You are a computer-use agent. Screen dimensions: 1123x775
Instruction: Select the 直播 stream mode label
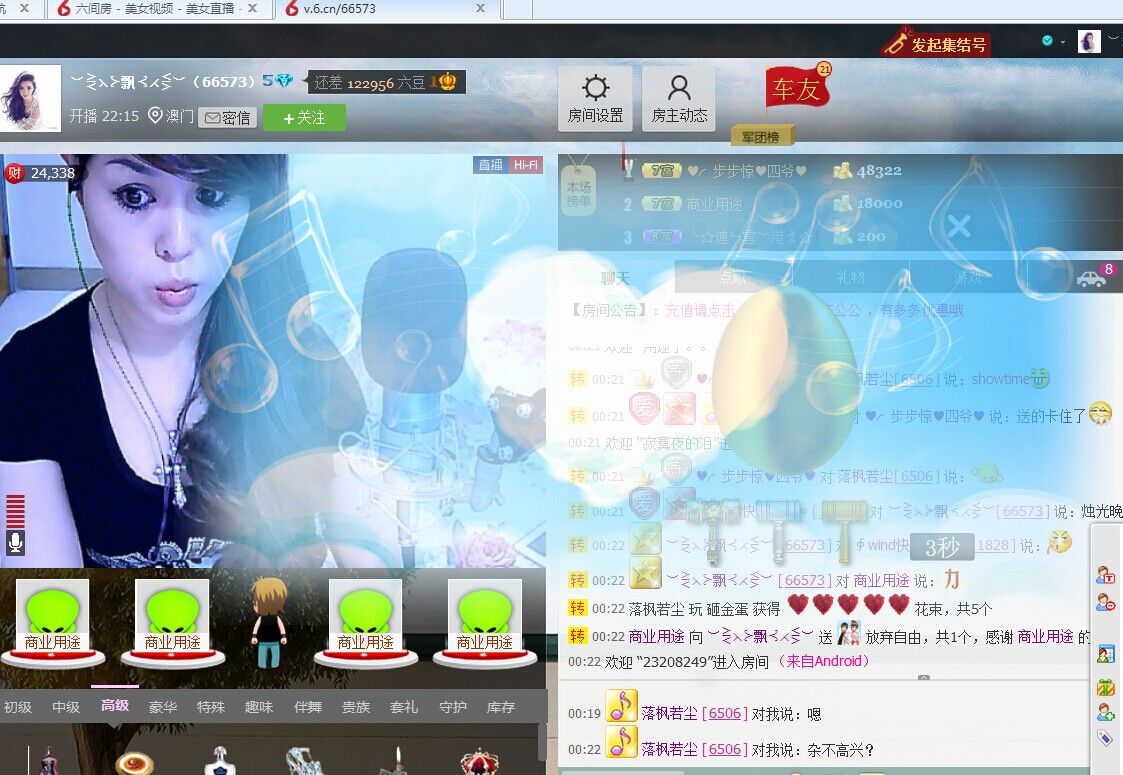491,165
